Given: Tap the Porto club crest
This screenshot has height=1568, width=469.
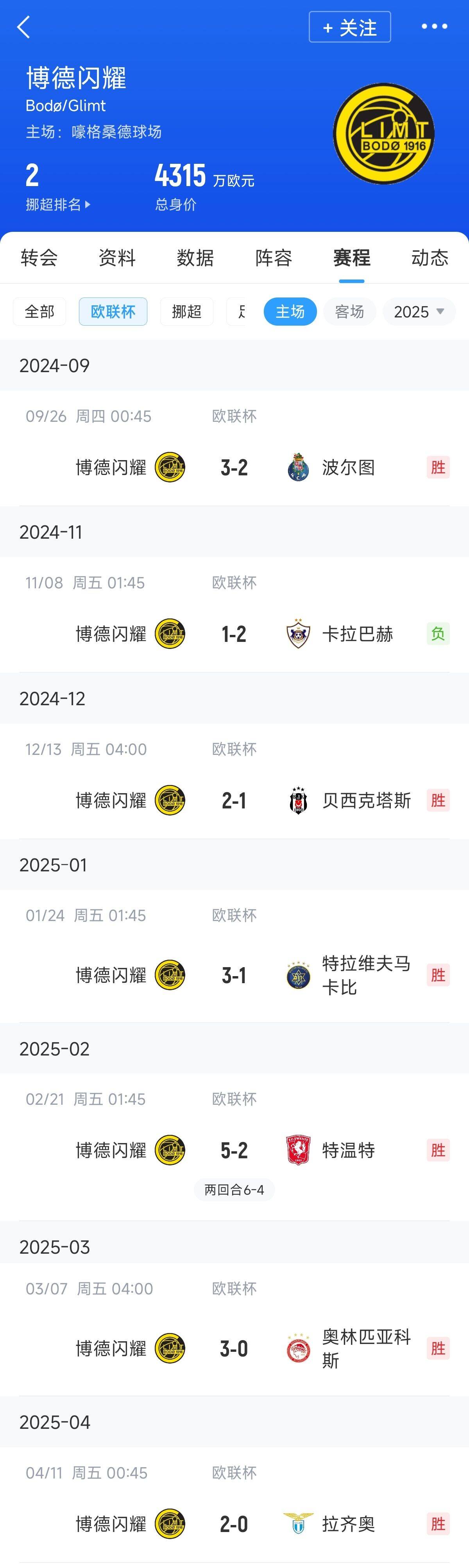Looking at the screenshot, I should click(x=298, y=468).
